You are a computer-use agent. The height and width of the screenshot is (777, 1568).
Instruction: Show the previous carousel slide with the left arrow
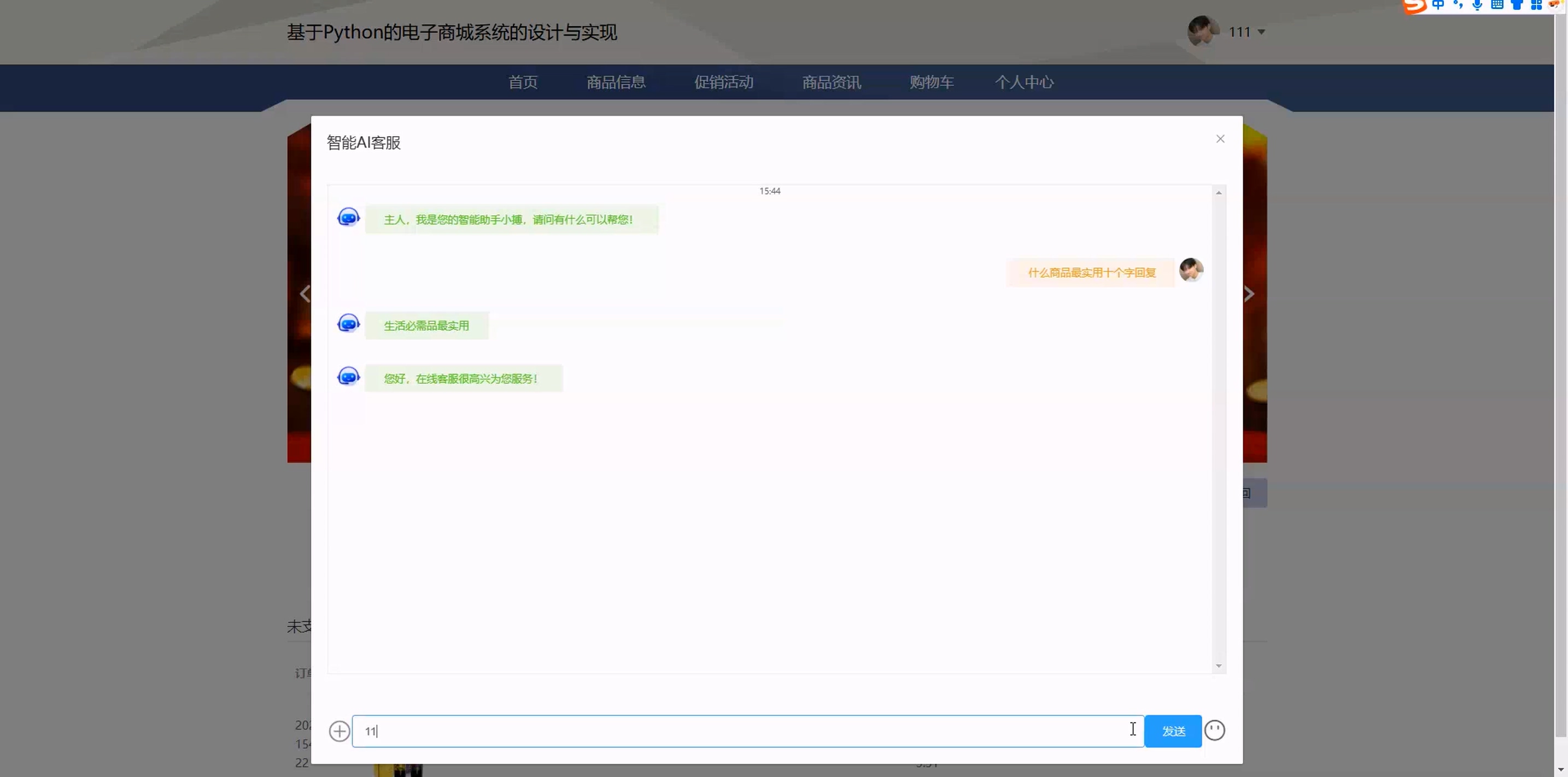tap(305, 294)
